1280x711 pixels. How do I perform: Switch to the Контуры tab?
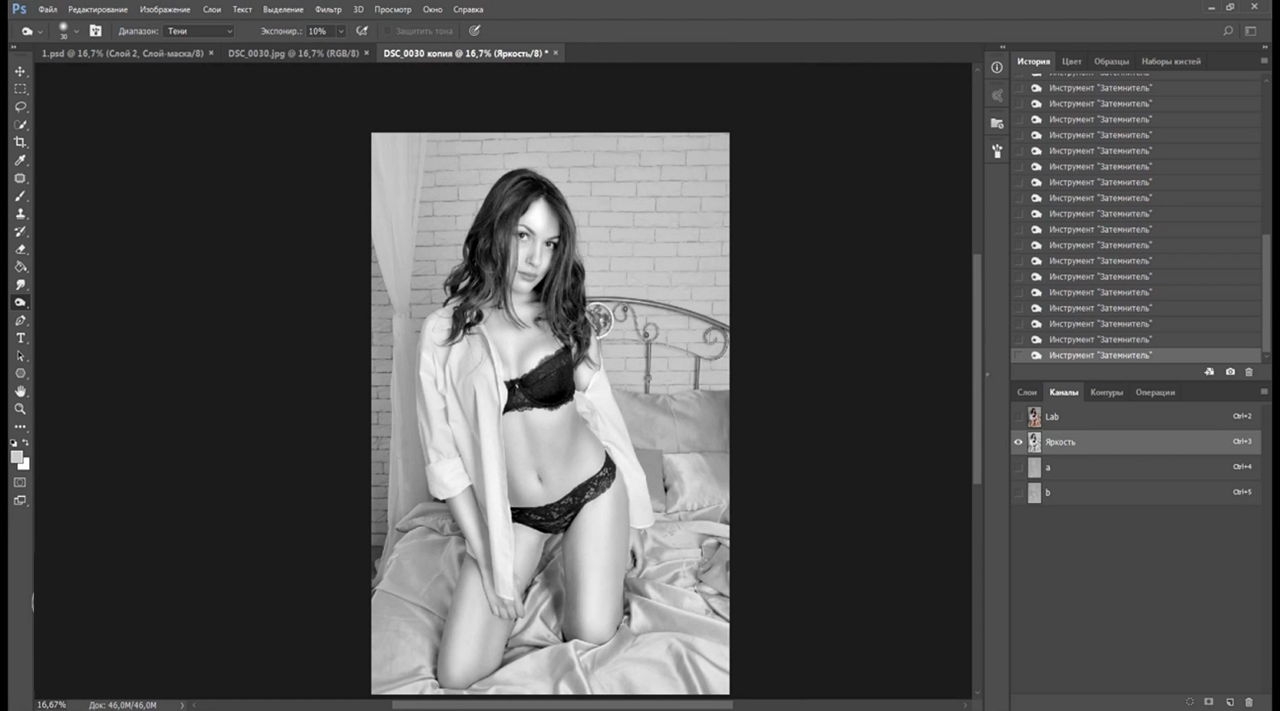pyautogui.click(x=1107, y=392)
